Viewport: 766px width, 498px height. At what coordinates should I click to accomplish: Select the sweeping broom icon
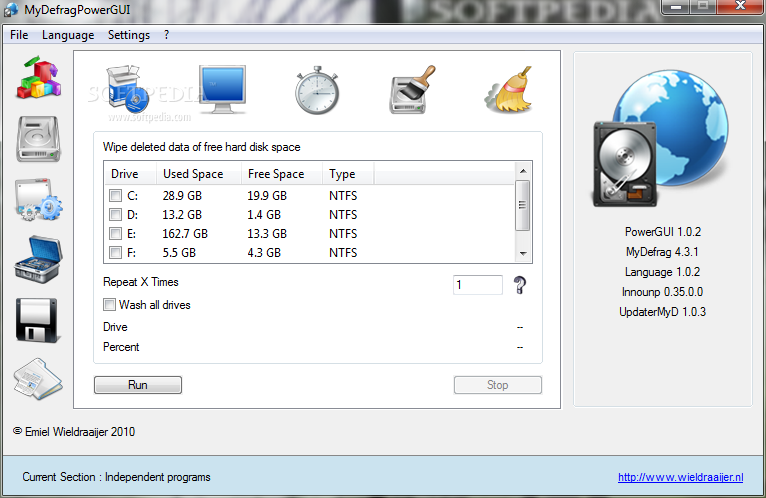click(x=508, y=89)
